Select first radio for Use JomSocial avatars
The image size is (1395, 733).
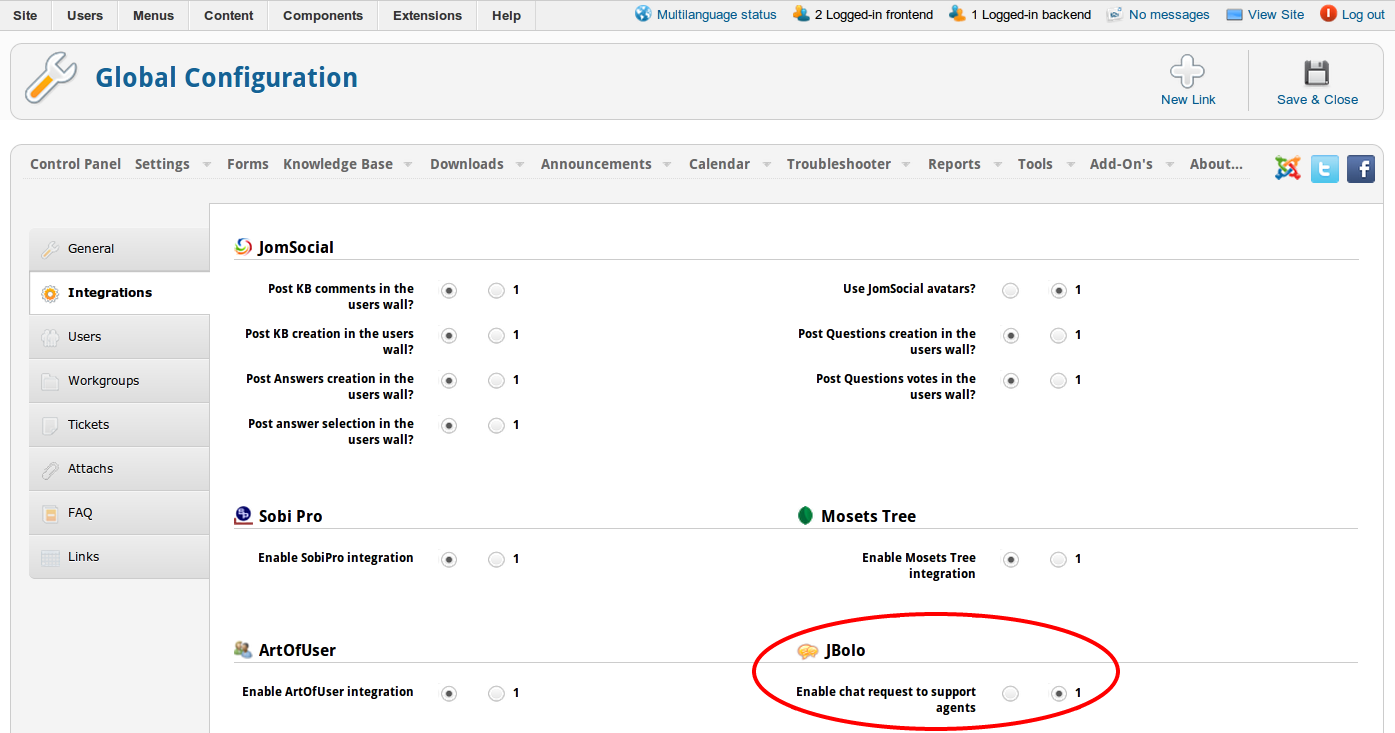[x=1011, y=290]
